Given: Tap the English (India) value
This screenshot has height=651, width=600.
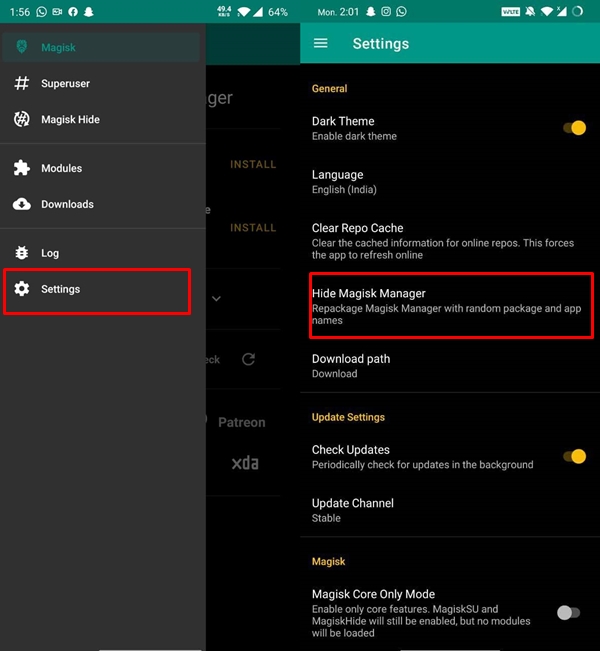Looking at the screenshot, I should click(344, 190).
